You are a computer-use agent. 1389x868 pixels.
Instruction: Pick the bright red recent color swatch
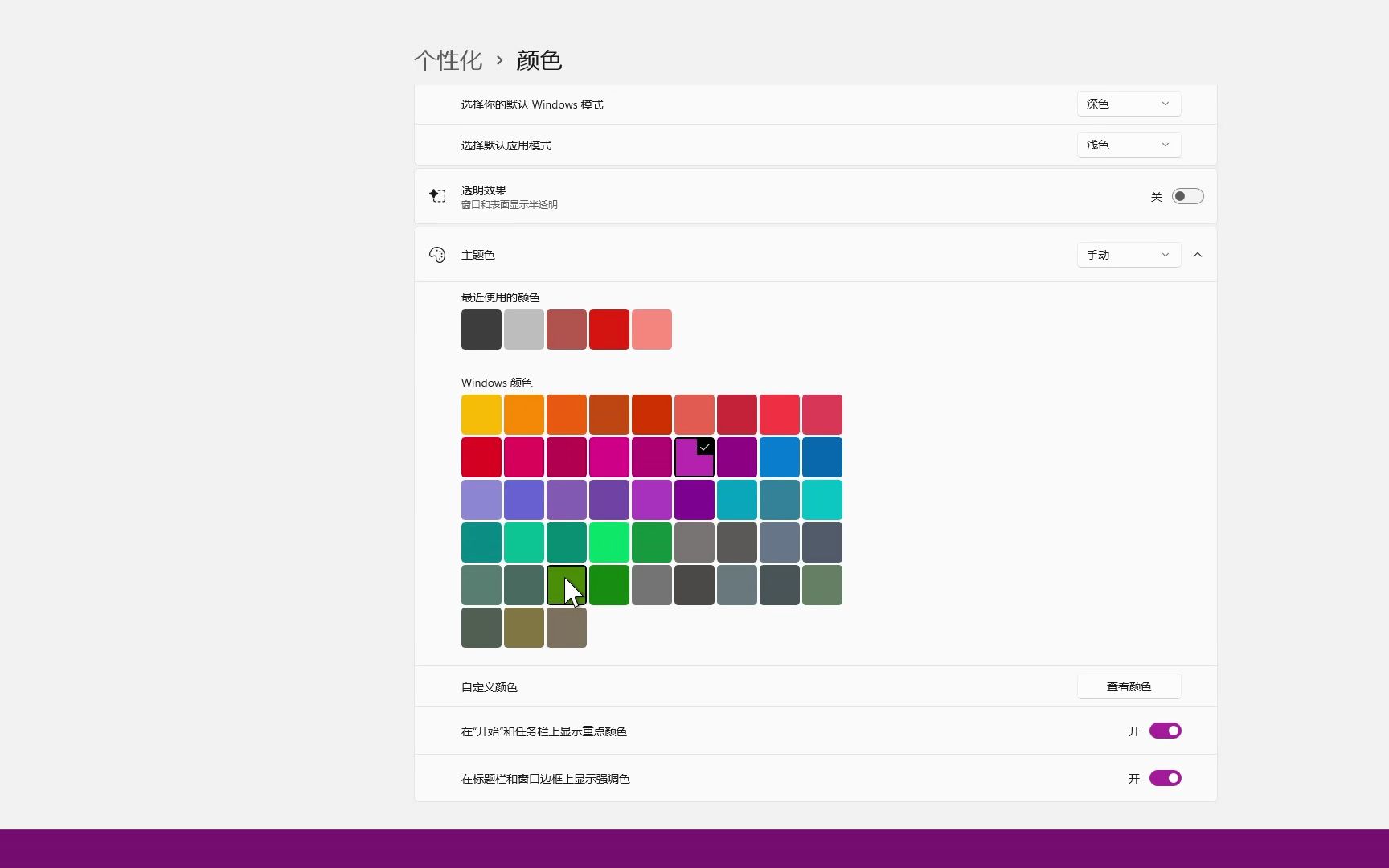point(609,330)
